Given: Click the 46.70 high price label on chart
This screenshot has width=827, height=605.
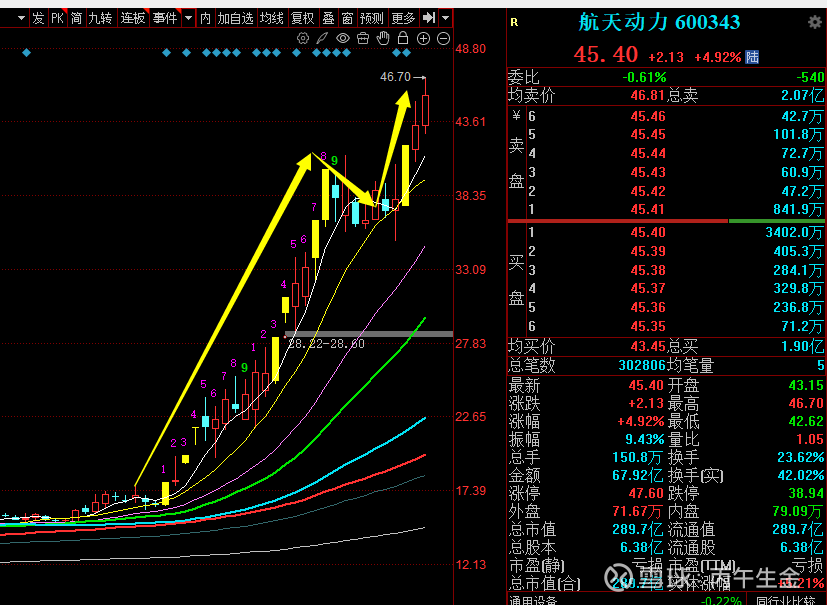Looking at the screenshot, I should [x=395, y=77].
